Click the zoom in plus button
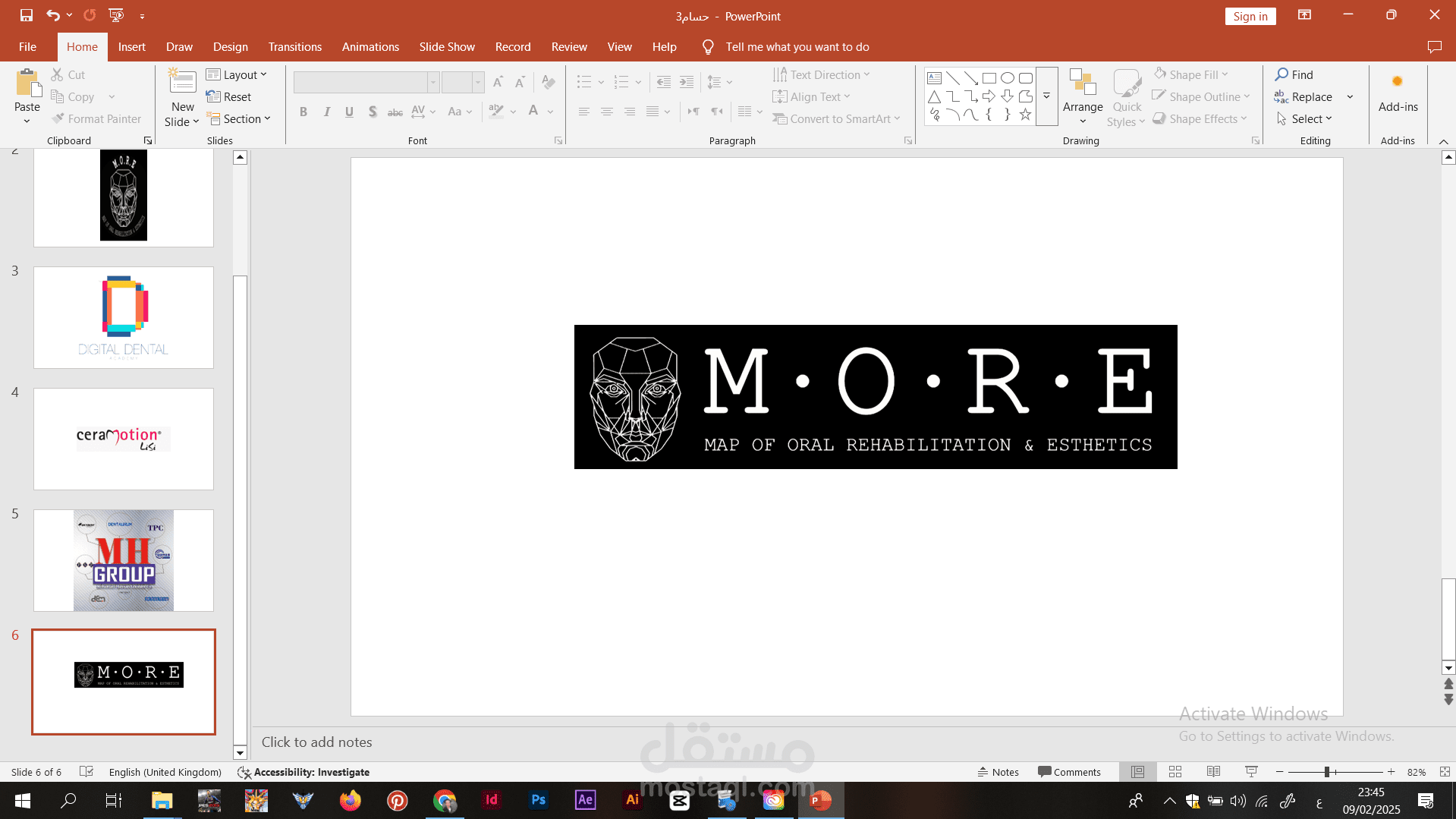This screenshot has width=1456, height=819. (1392, 772)
